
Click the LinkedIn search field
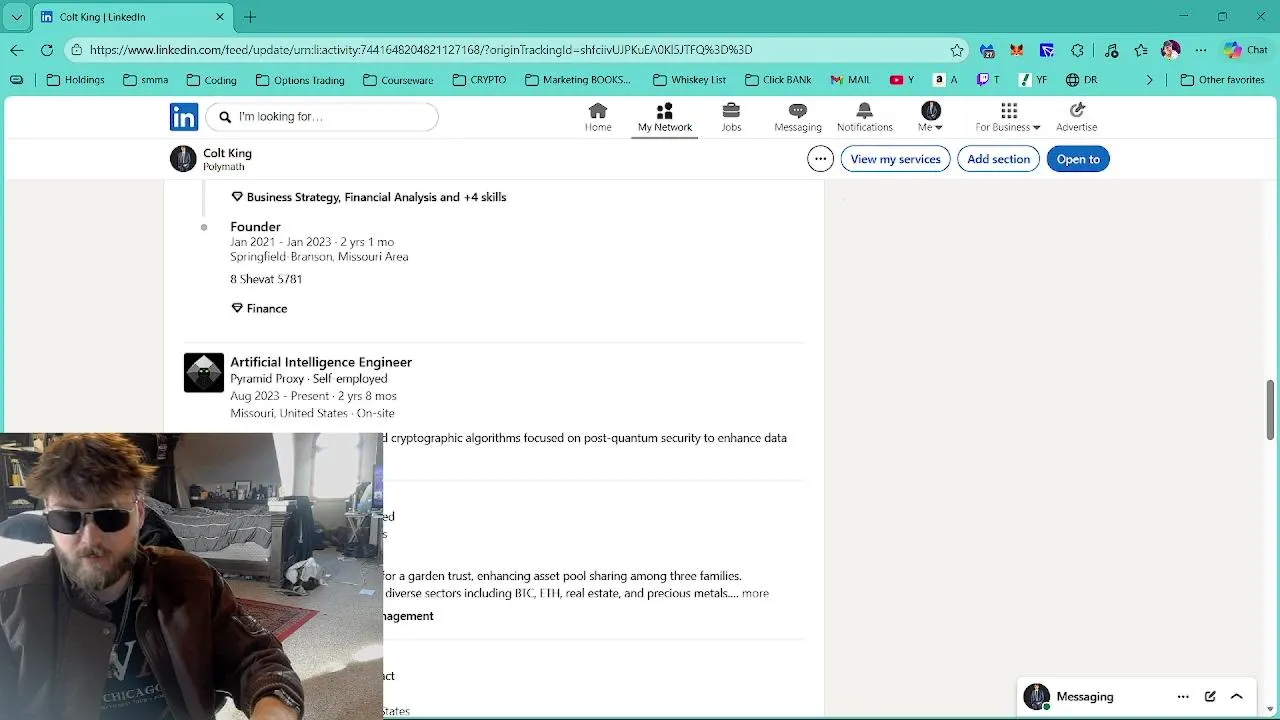[322, 117]
